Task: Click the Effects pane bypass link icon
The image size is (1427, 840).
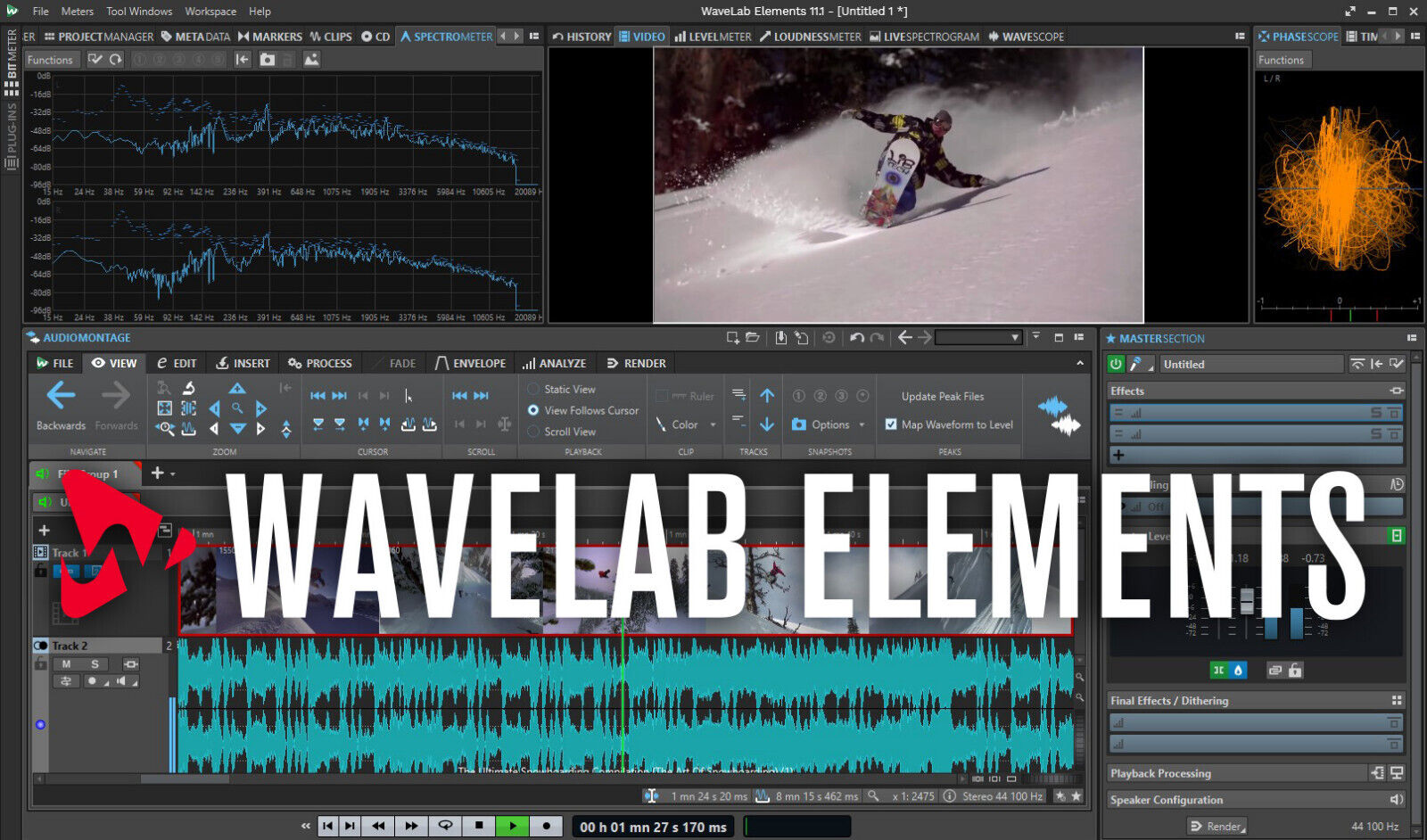Action: (1397, 391)
